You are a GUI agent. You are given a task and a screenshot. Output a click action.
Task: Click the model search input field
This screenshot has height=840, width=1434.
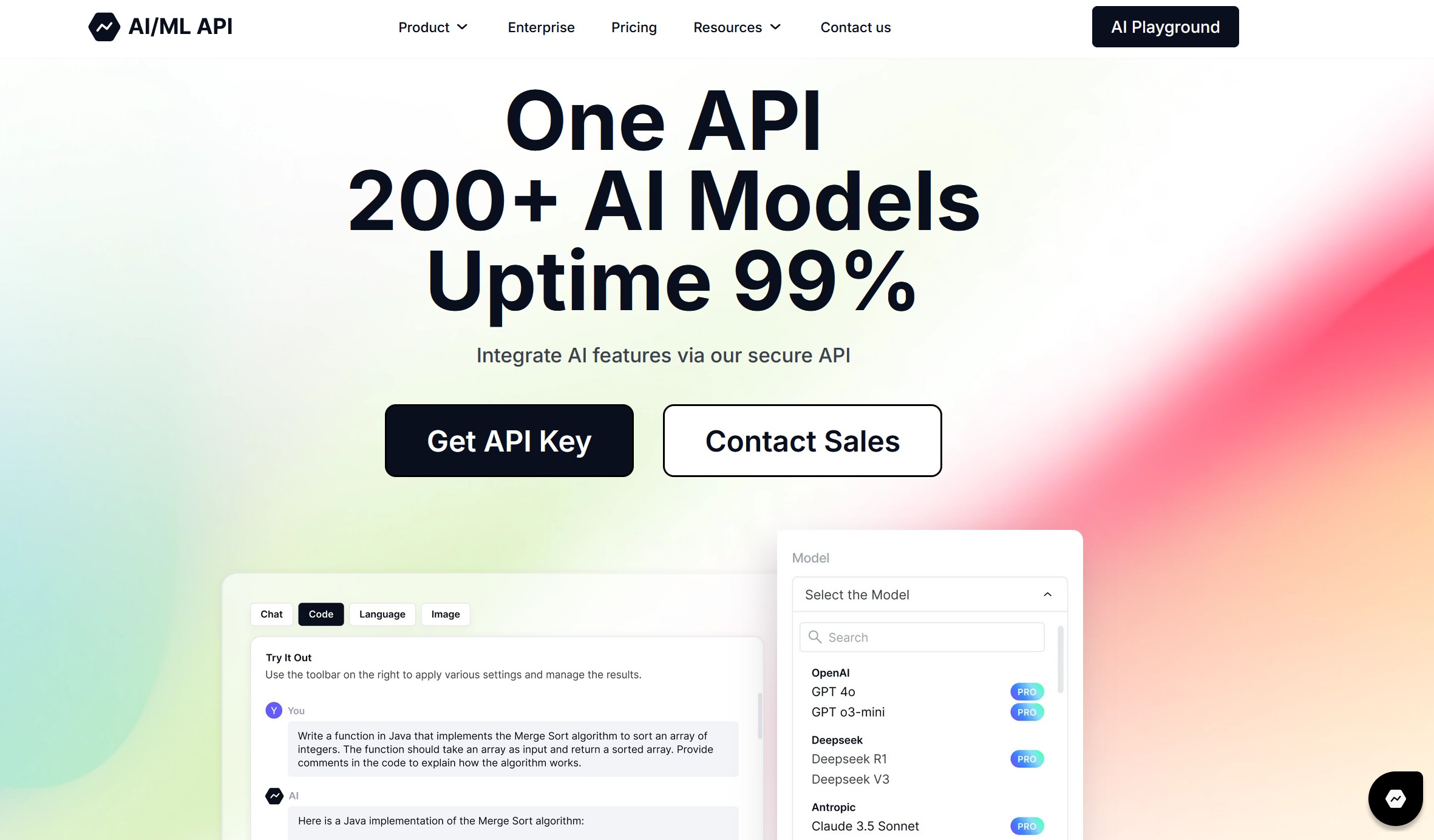(x=921, y=637)
